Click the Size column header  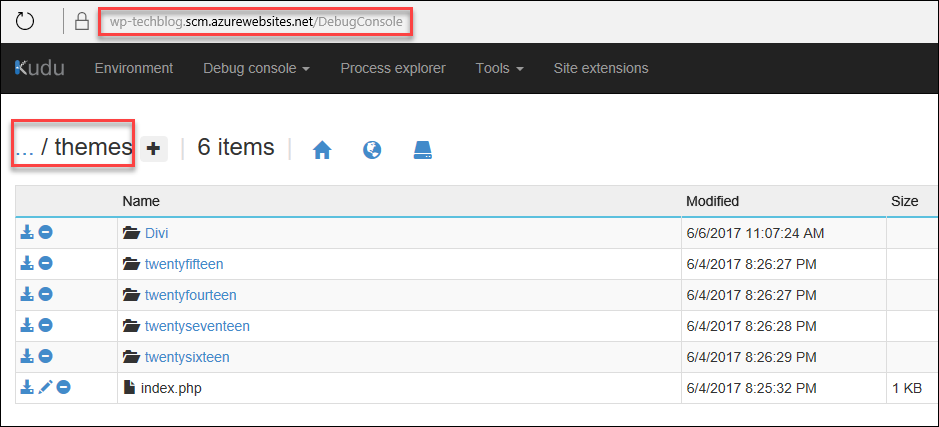[x=905, y=201]
